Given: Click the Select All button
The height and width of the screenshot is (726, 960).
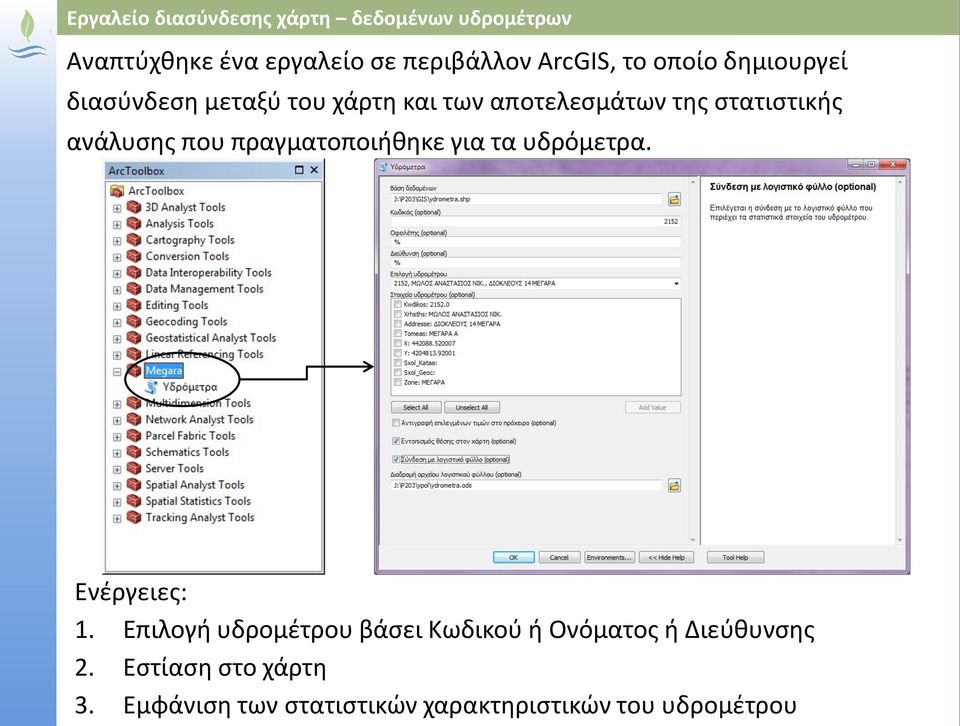Looking at the screenshot, I should (416, 408).
